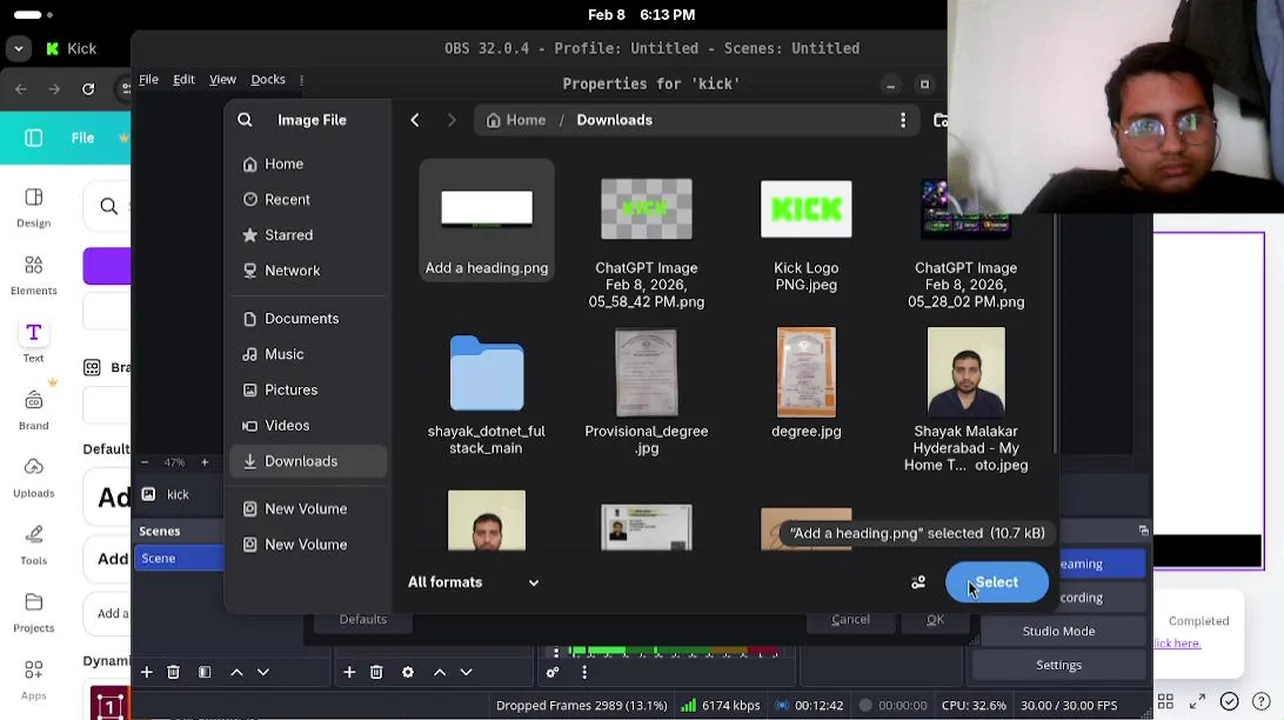1284x720 pixels.
Task: Click Home in the path bar
Action: (x=516, y=120)
